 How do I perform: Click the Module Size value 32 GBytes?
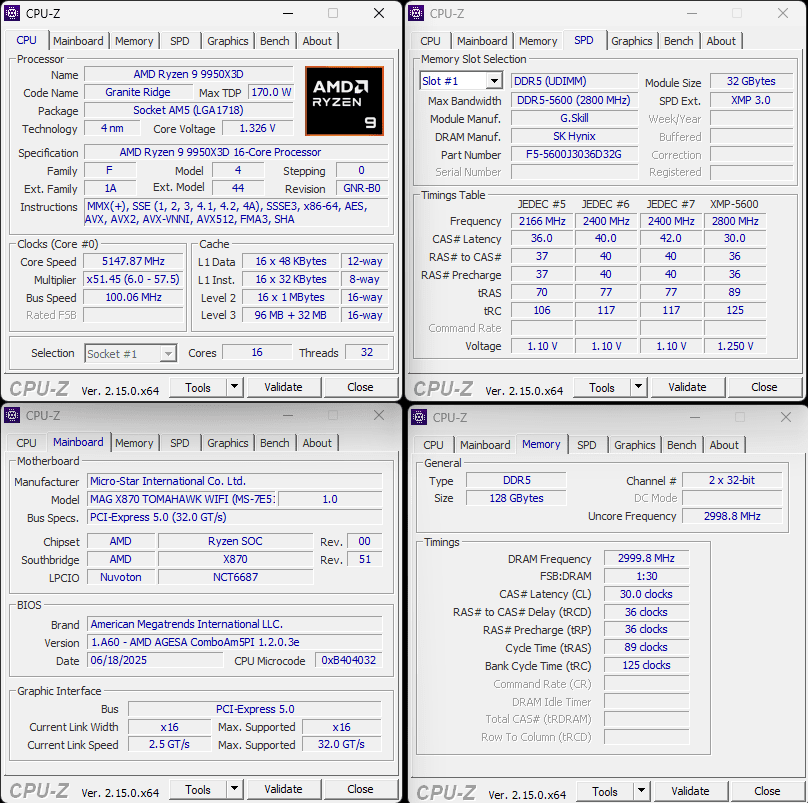tap(751, 81)
